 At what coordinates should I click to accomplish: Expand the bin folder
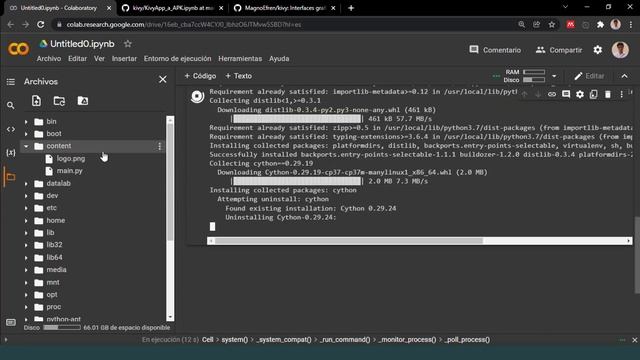[26, 122]
